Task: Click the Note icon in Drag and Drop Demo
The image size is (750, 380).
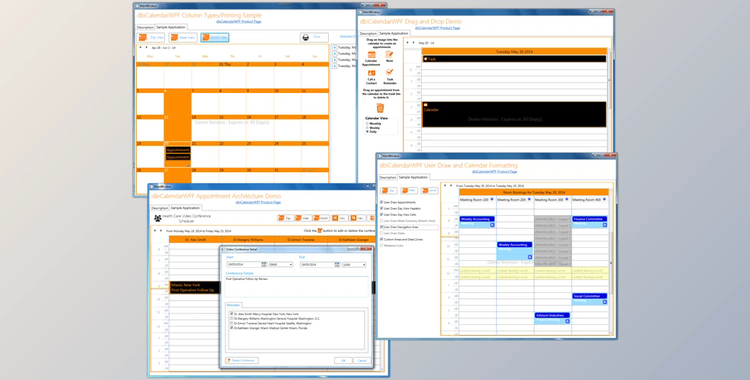Action: [389, 55]
